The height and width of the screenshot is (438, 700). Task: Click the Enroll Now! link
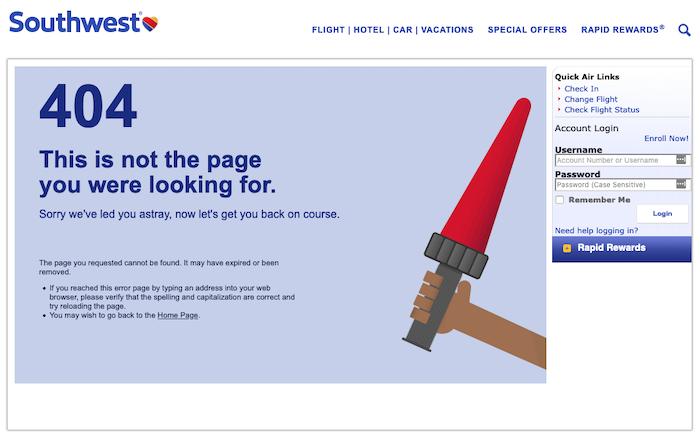click(666, 138)
